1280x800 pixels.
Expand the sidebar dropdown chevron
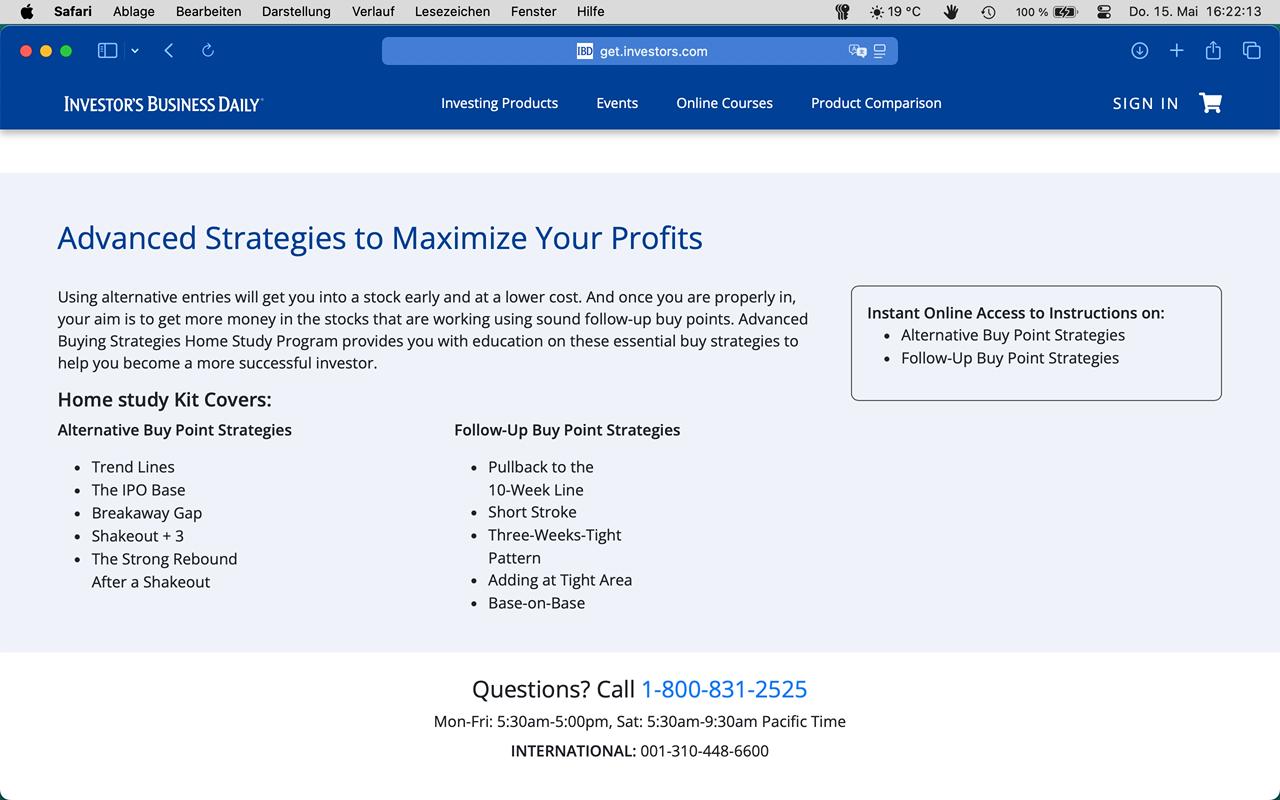click(x=135, y=51)
